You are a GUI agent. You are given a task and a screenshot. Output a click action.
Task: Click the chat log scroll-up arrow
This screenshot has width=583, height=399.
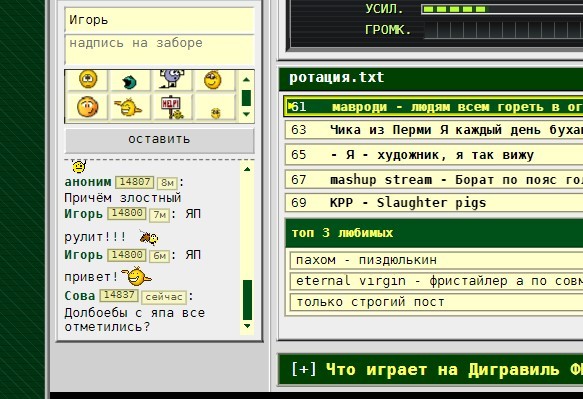[247, 169]
